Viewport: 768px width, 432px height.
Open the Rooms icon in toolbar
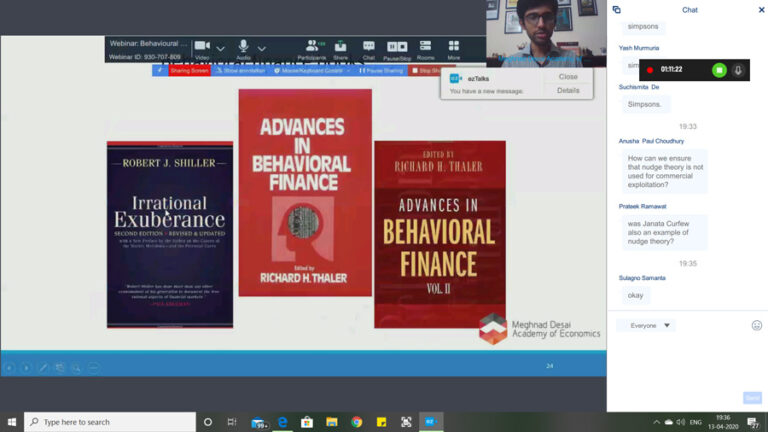[x=426, y=47]
